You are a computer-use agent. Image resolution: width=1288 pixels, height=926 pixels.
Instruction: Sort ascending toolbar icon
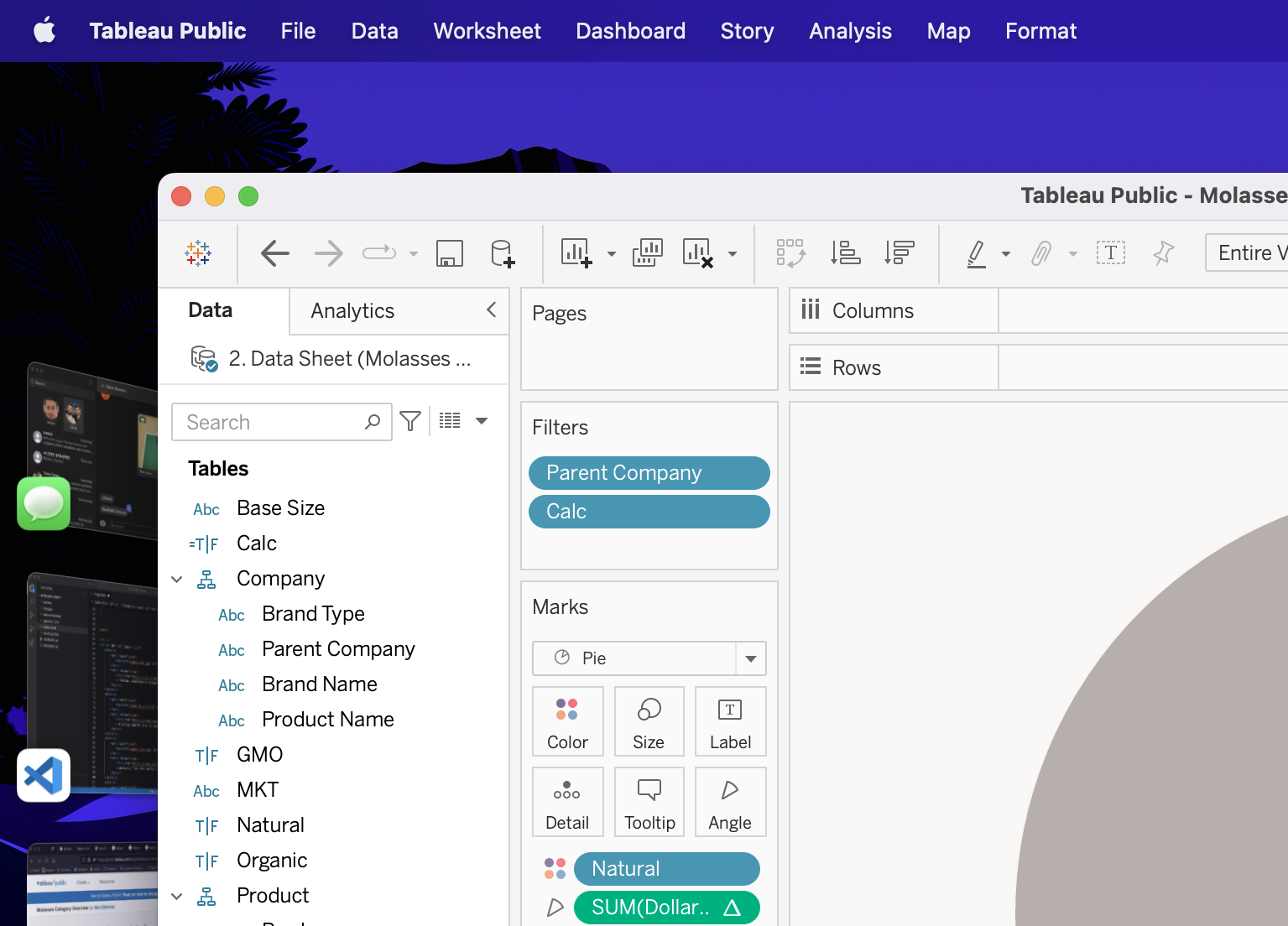pyautogui.click(x=845, y=252)
